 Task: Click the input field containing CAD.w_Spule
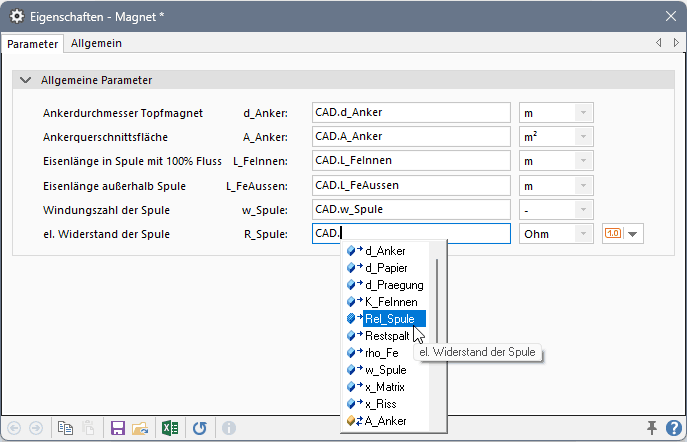click(411, 210)
